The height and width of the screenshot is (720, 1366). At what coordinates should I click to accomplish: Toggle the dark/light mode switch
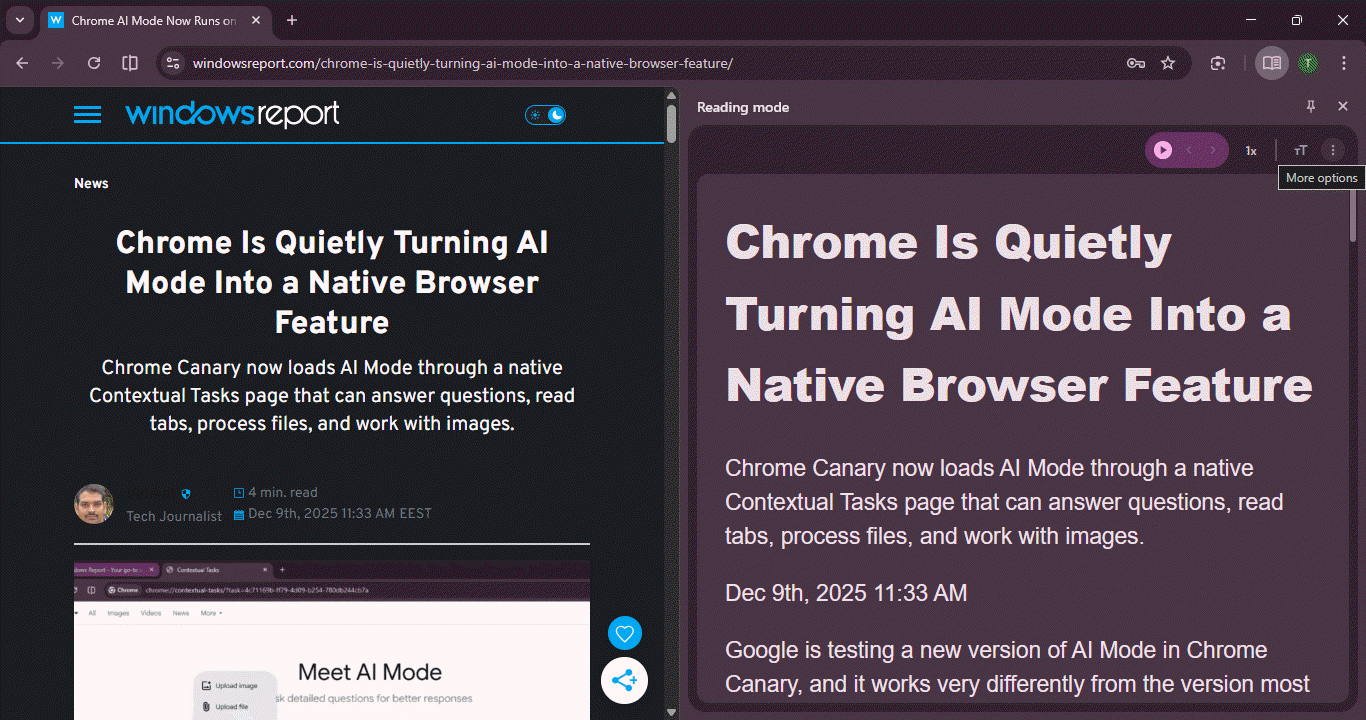(x=546, y=115)
